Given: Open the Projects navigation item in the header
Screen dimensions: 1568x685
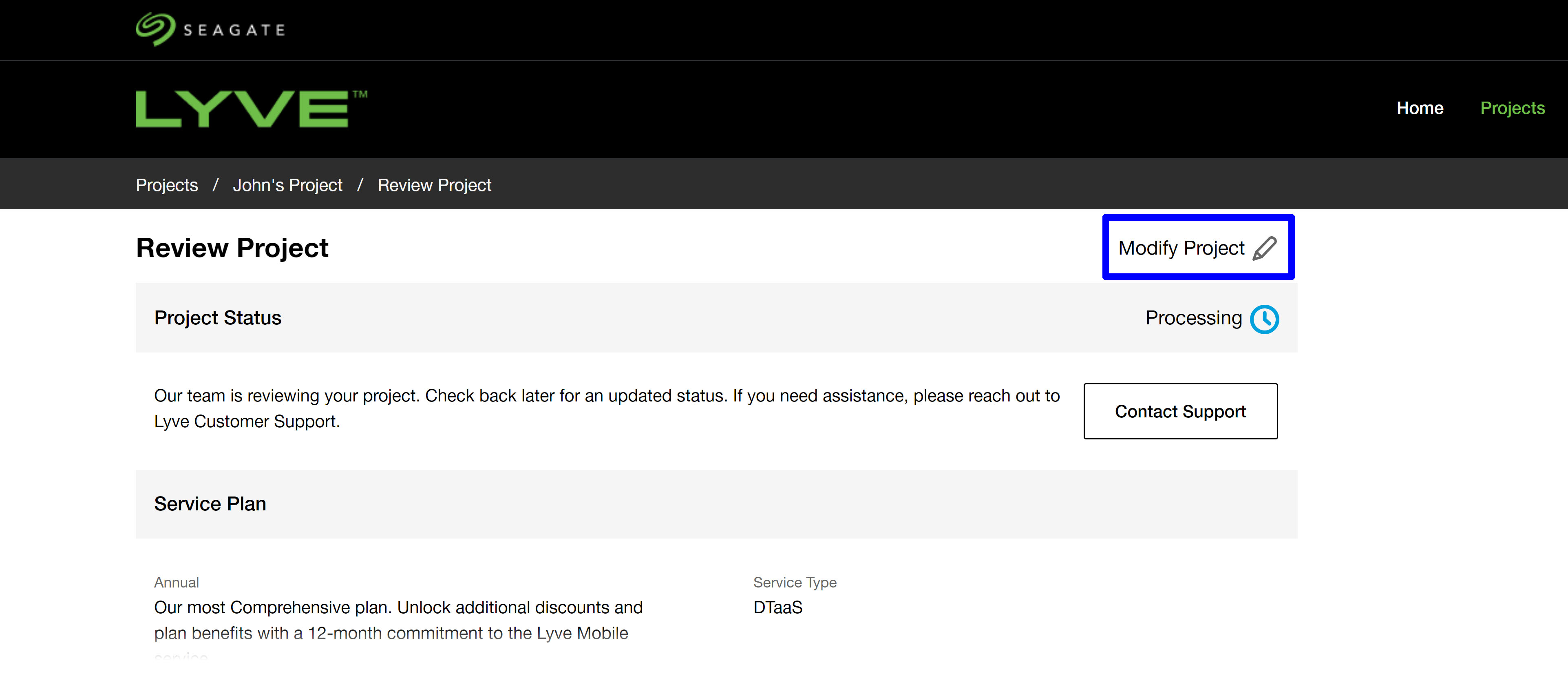Looking at the screenshot, I should [1512, 109].
